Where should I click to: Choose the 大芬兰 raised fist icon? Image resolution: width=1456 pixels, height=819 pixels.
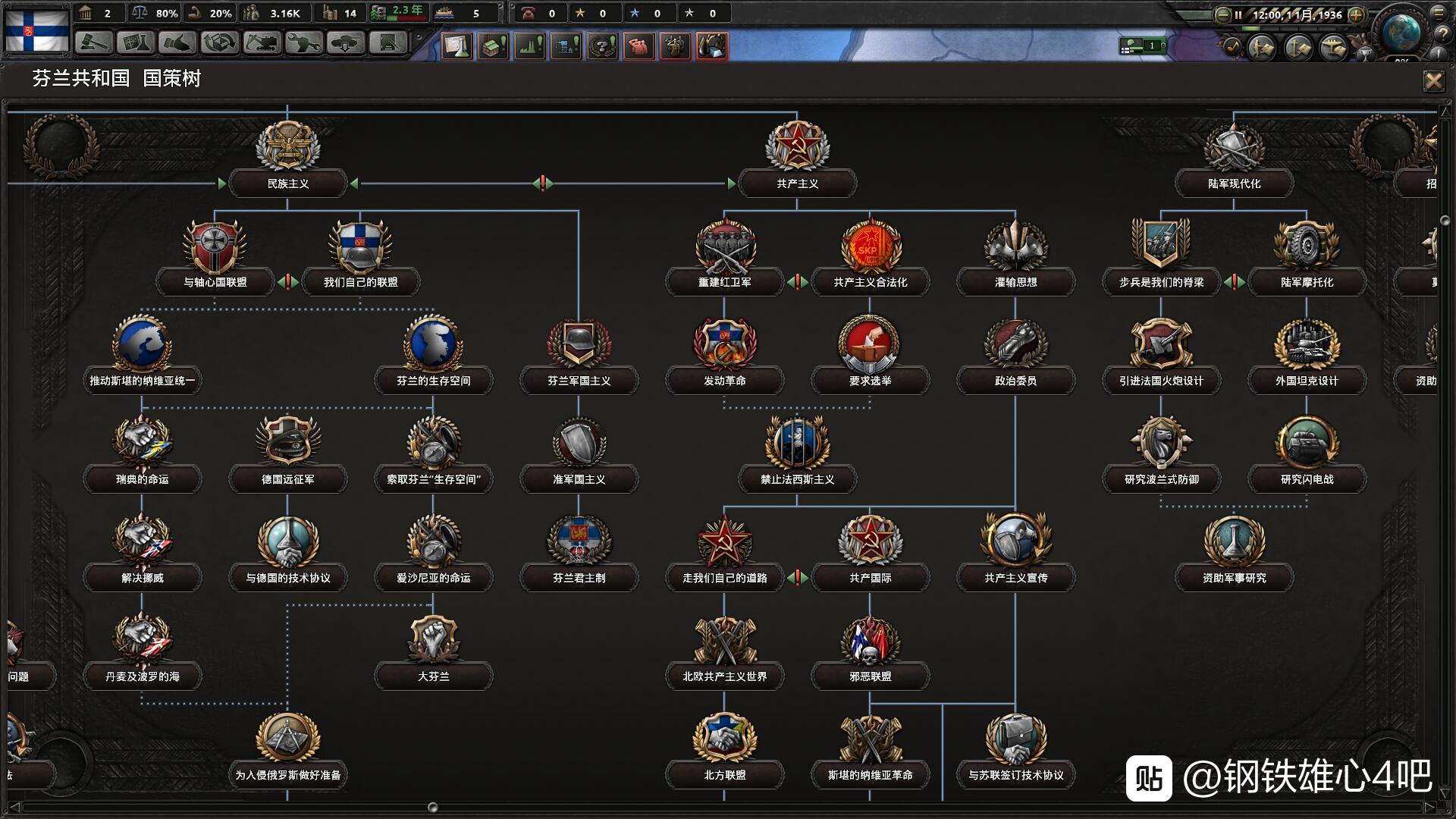pyautogui.click(x=433, y=639)
